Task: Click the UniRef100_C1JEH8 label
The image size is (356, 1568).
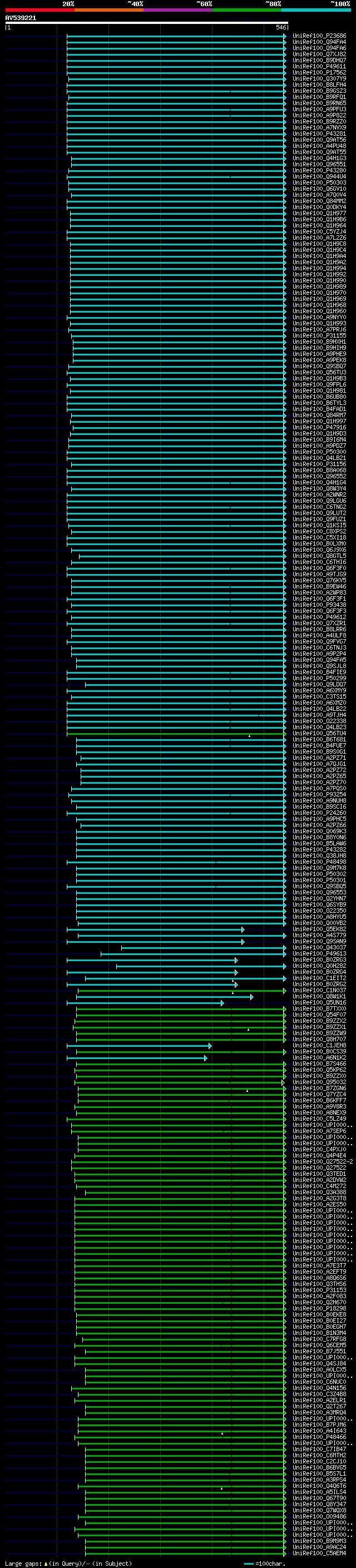Action: (x=319, y=1046)
